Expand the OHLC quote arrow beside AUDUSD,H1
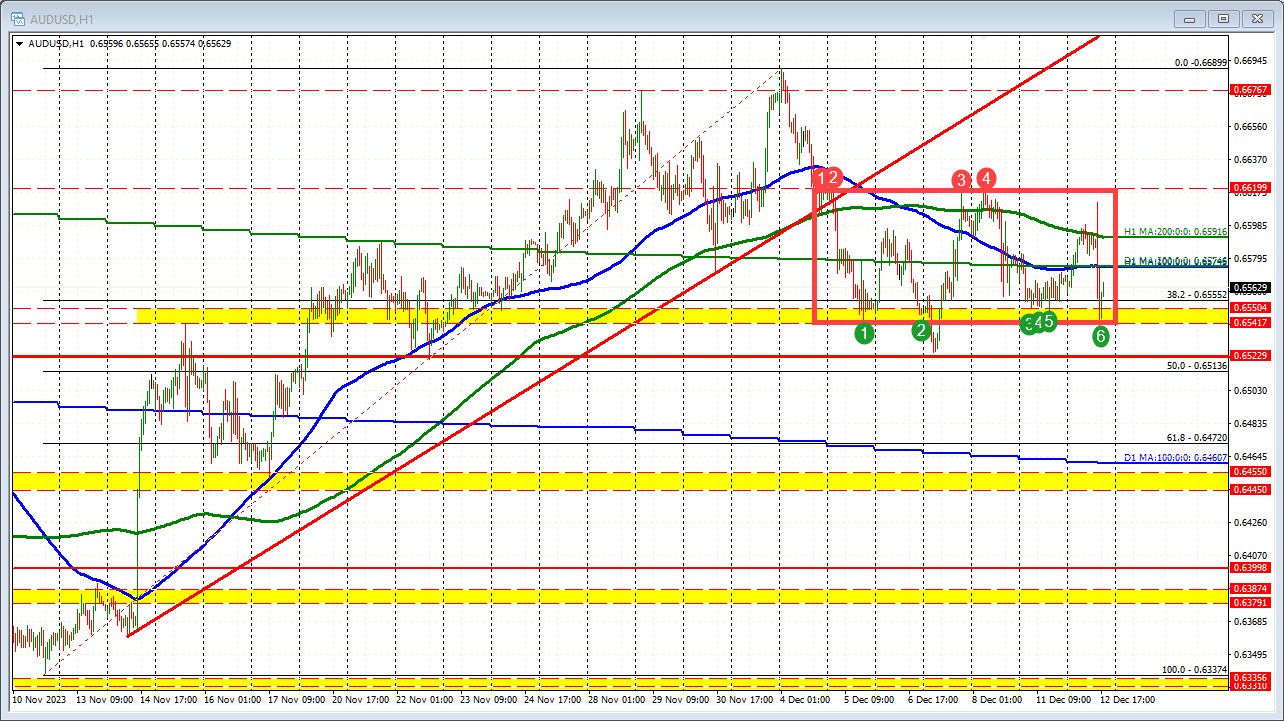 18,43
